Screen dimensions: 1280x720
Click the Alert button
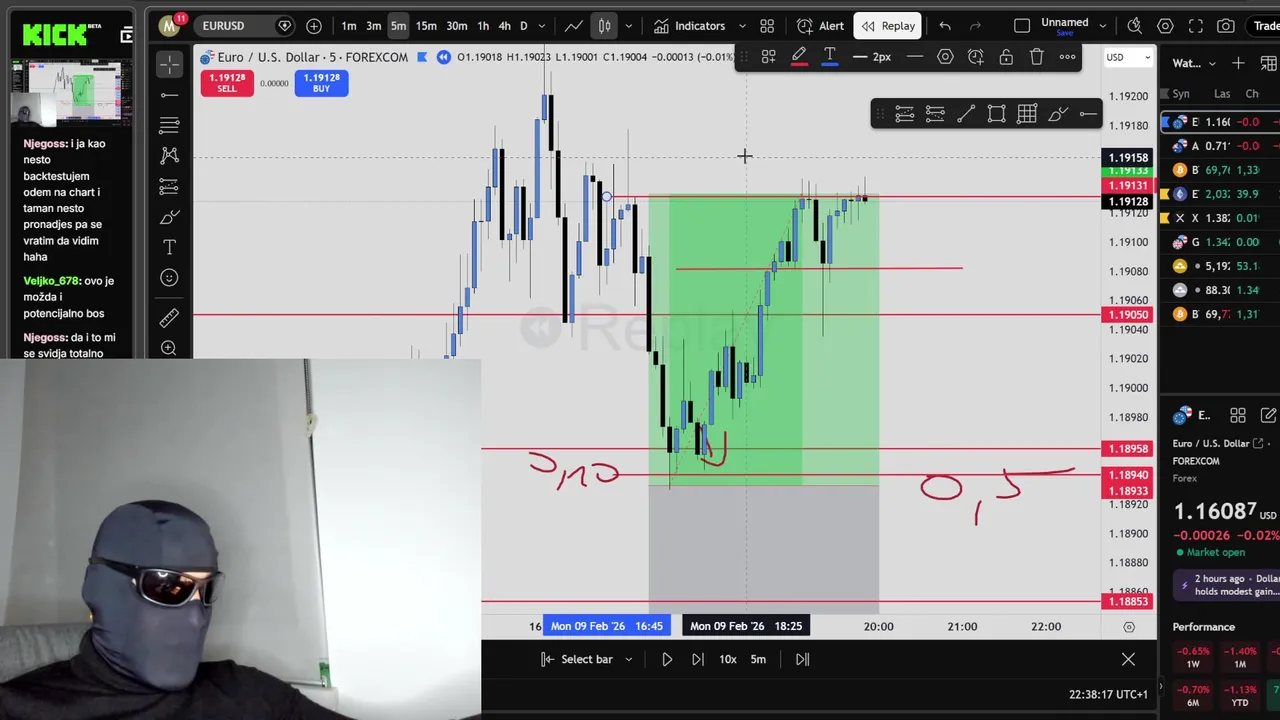coord(821,26)
